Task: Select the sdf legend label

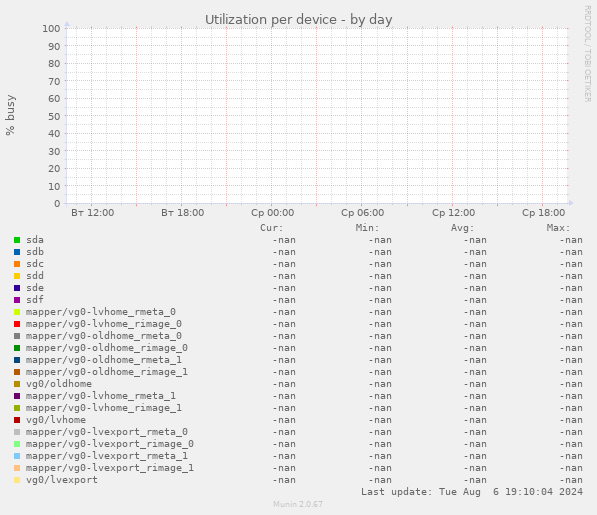Action: click(35, 300)
